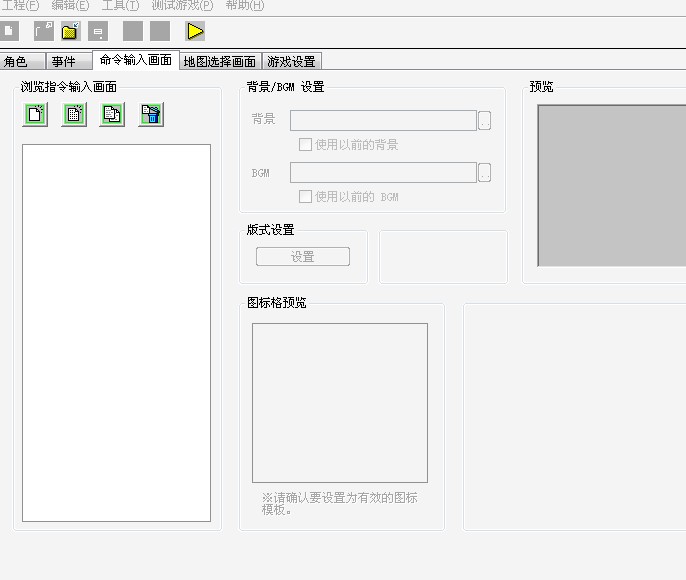Run test play with the yellow triangle

pyautogui.click(x=195, y=31)
